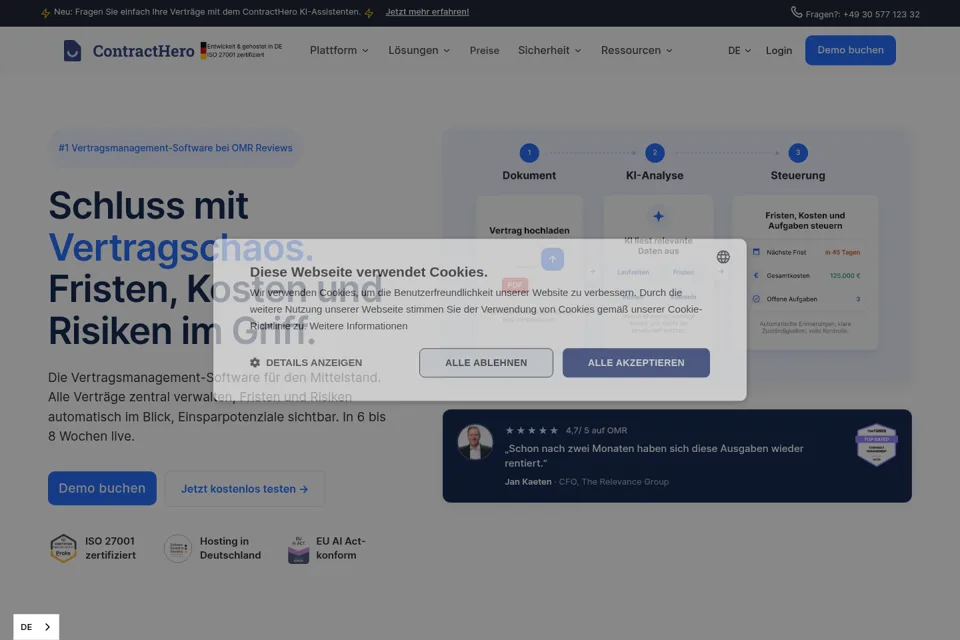This screenshot has height=640, width=960.
Task: Click Jetzt mehr erfahren! link
Action: tap(427, 12)
